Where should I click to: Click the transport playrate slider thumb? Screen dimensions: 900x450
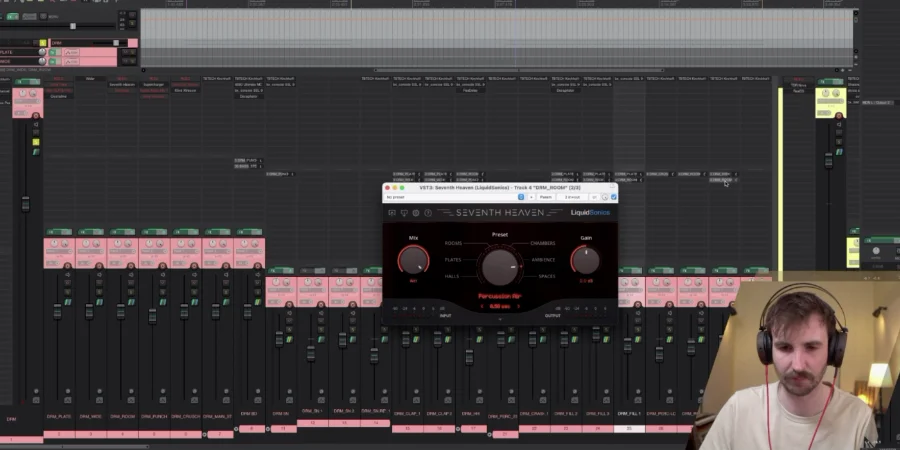(72, 26)
